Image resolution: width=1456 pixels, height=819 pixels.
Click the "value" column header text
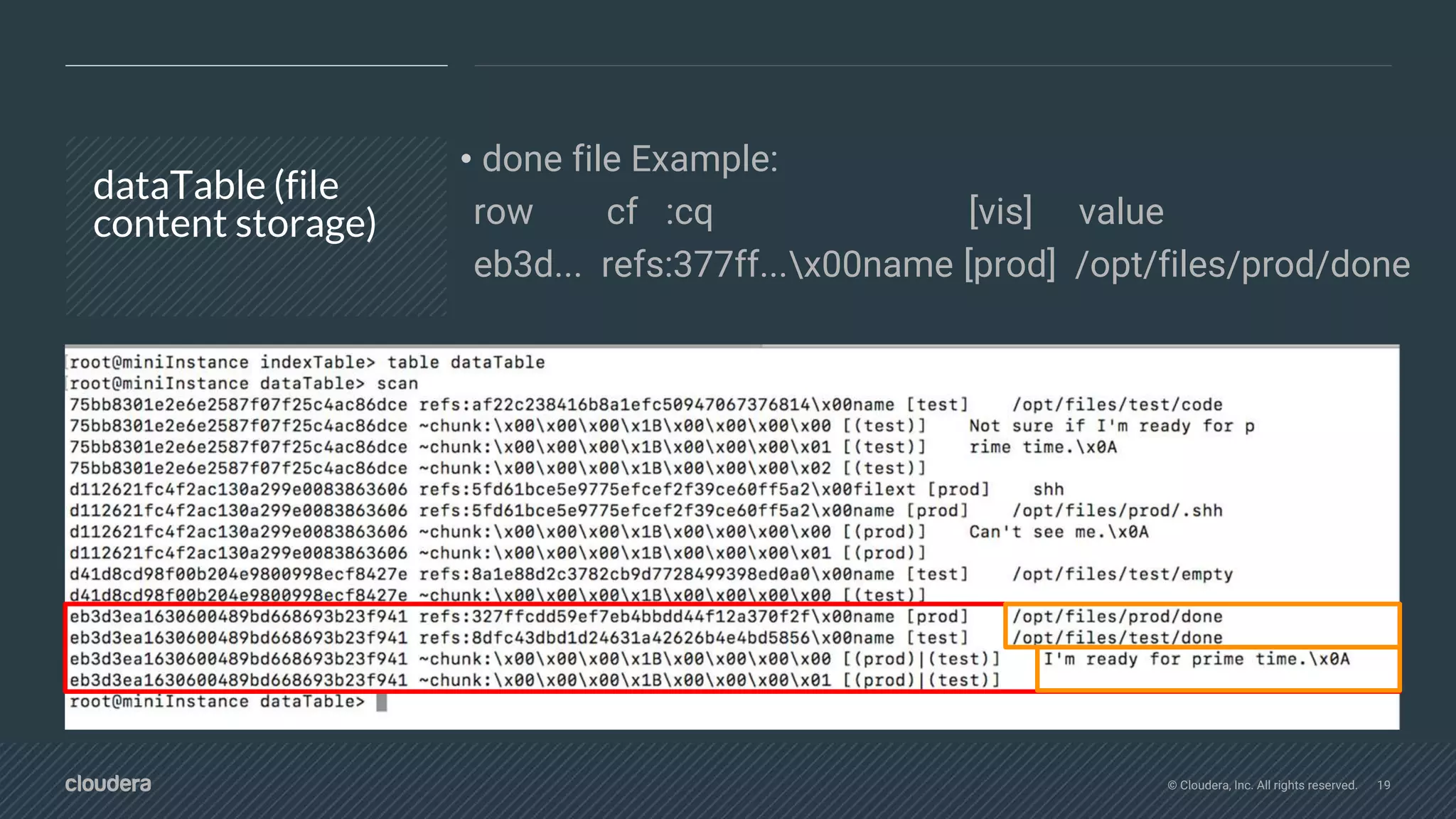click(x=1121, y=212)
